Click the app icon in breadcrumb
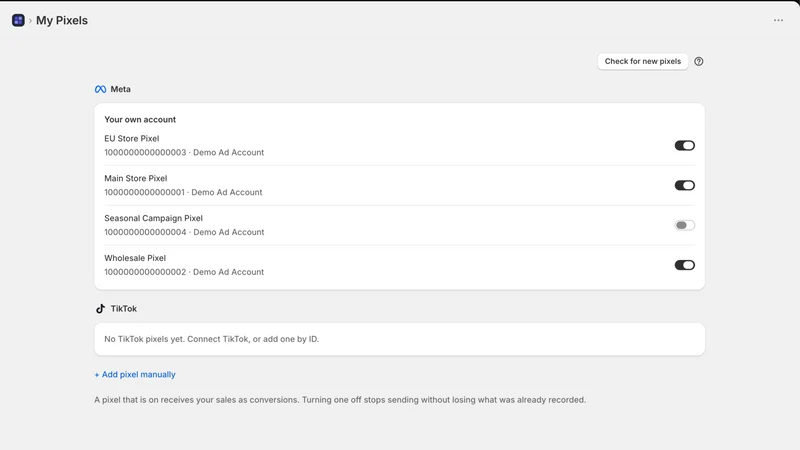This screenshot has height=450, width=800. [18, 20]
